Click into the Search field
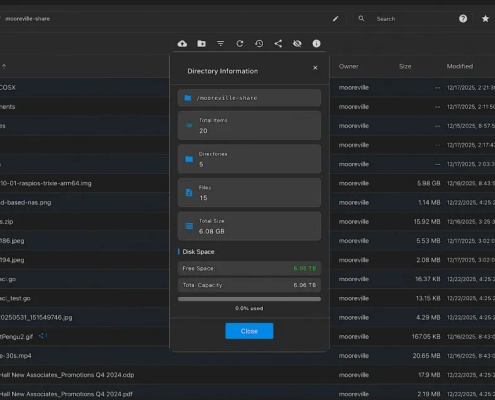The height and width of the screenshot is (400, 495). (x=413, y=19)
